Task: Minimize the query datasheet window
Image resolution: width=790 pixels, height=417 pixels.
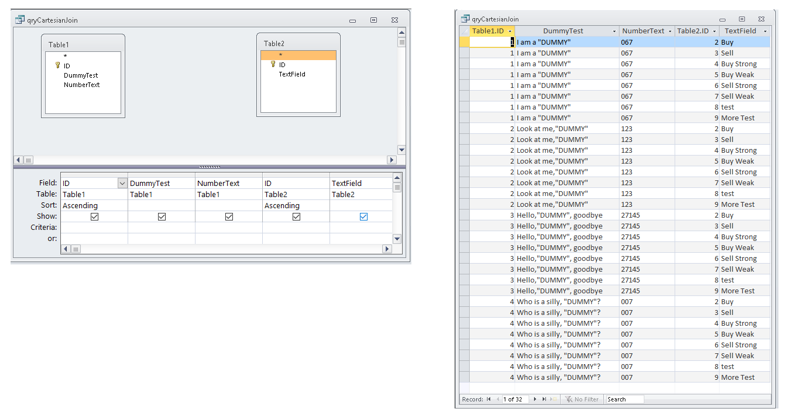Action: [x=722, y=20]
